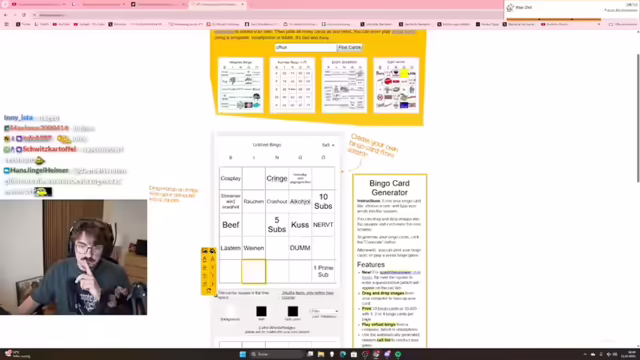Open File Explorer from the taskbar
Viewport: 640px width, 360px height.
[x=321, y=354]
